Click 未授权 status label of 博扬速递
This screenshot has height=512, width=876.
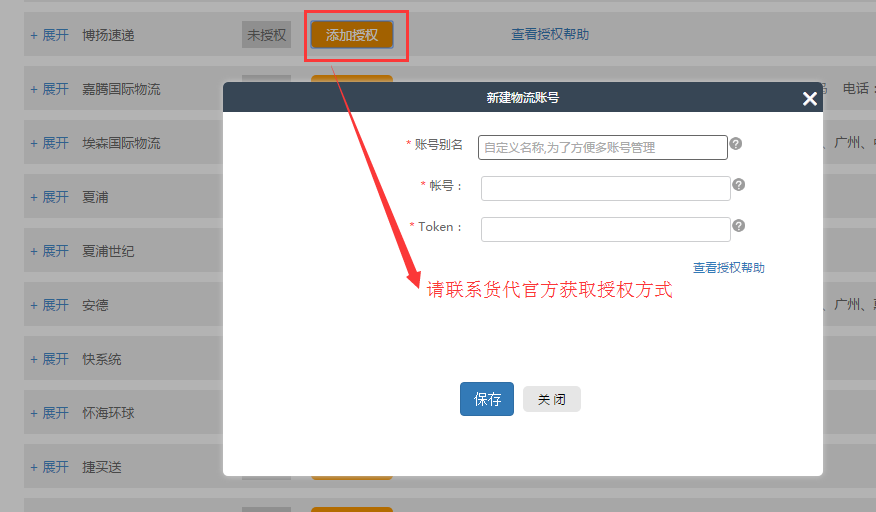[x=266, y=35]
